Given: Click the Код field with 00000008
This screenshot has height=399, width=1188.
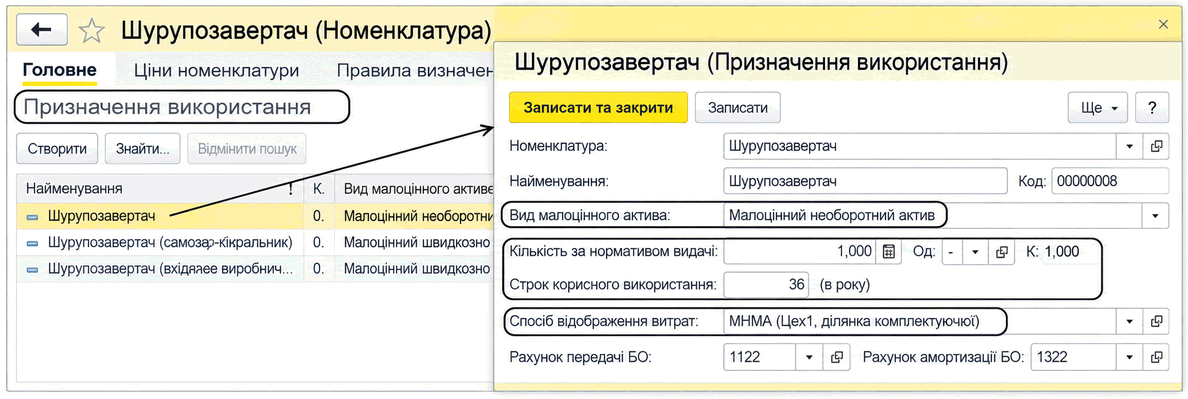Looking at the screenshot, I should 1110,181.
